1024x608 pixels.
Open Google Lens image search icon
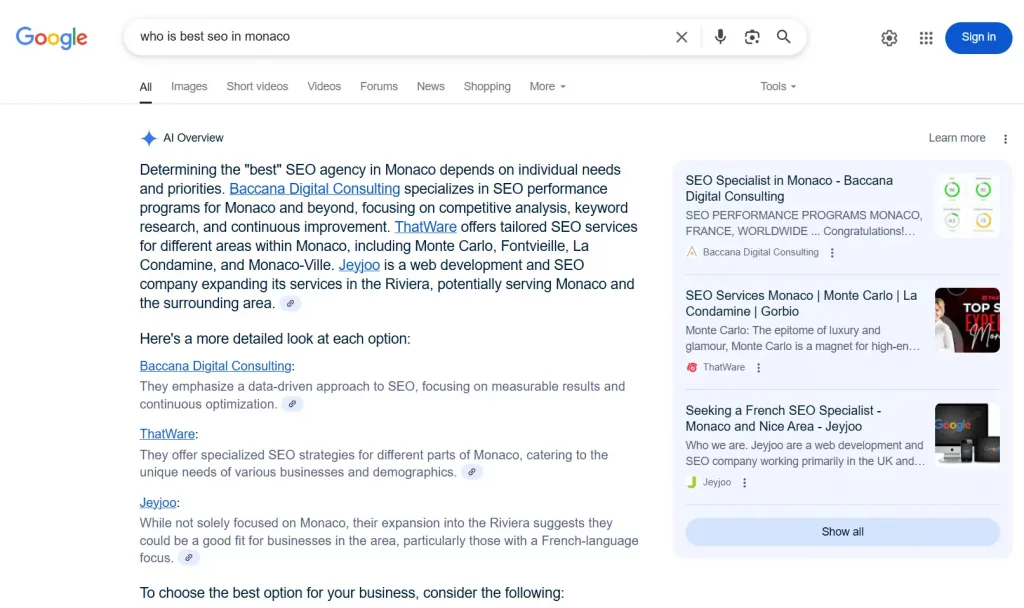(752, 37)
